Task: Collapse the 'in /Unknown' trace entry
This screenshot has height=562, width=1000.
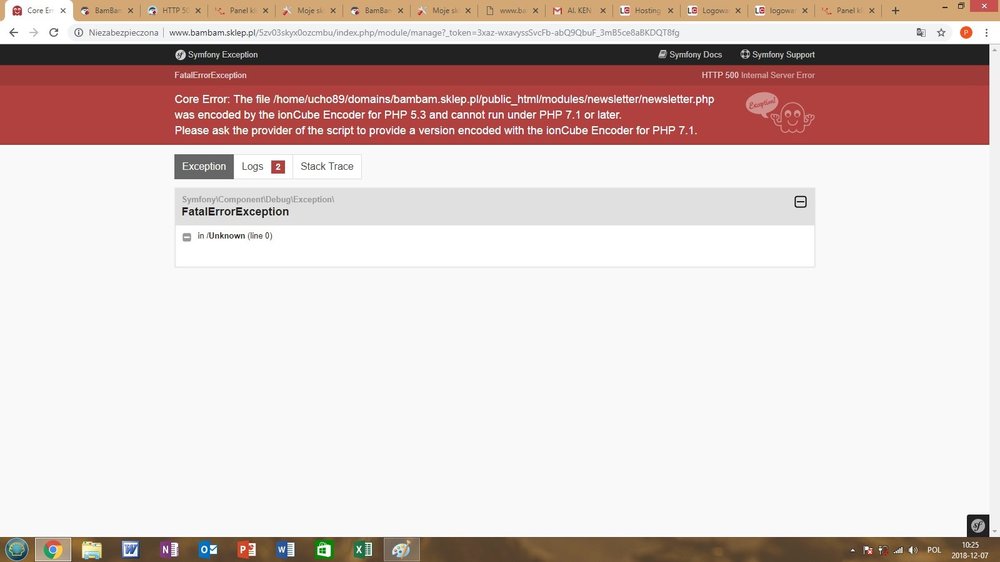Action: 187,237
